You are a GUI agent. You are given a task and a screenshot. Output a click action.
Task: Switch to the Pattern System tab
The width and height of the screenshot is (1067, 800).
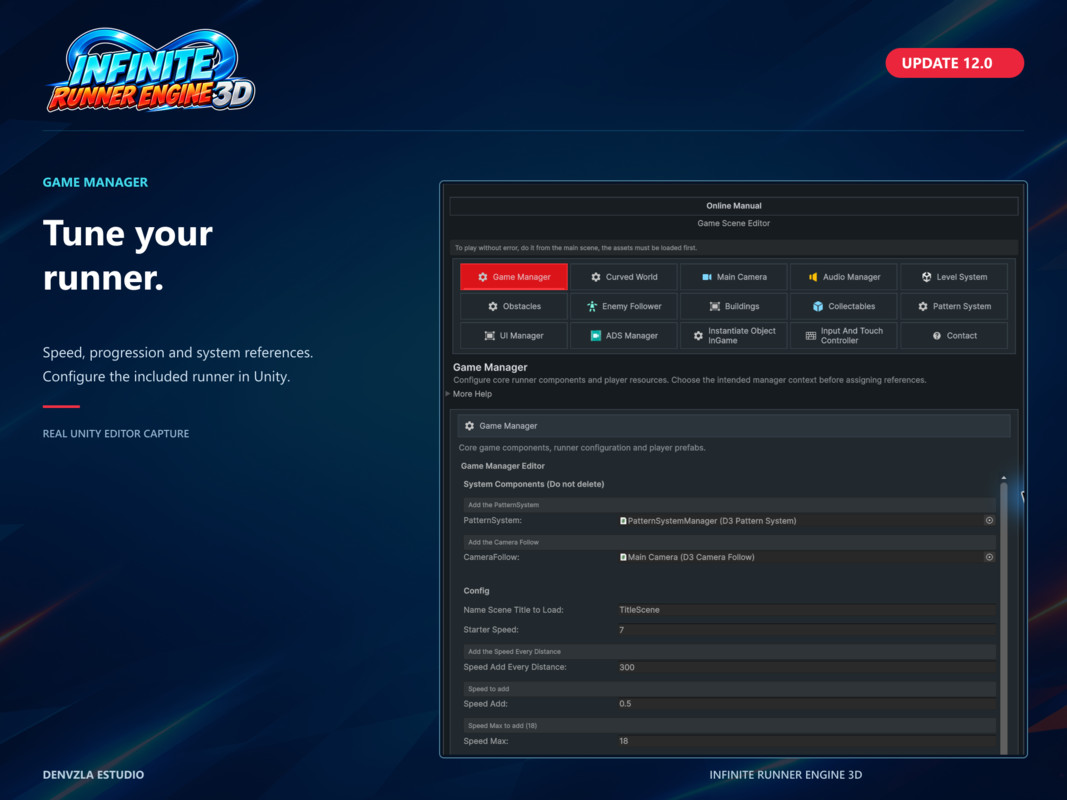(953, 306)
